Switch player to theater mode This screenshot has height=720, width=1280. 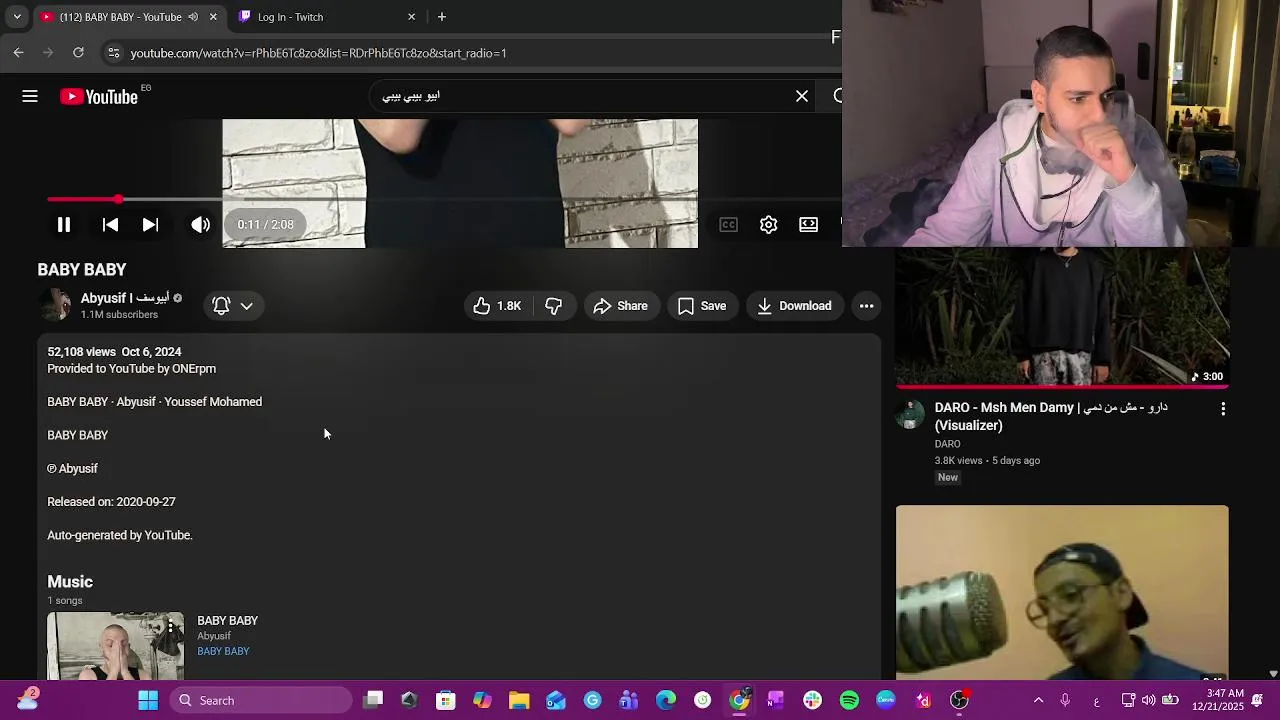tap(808, 225)
